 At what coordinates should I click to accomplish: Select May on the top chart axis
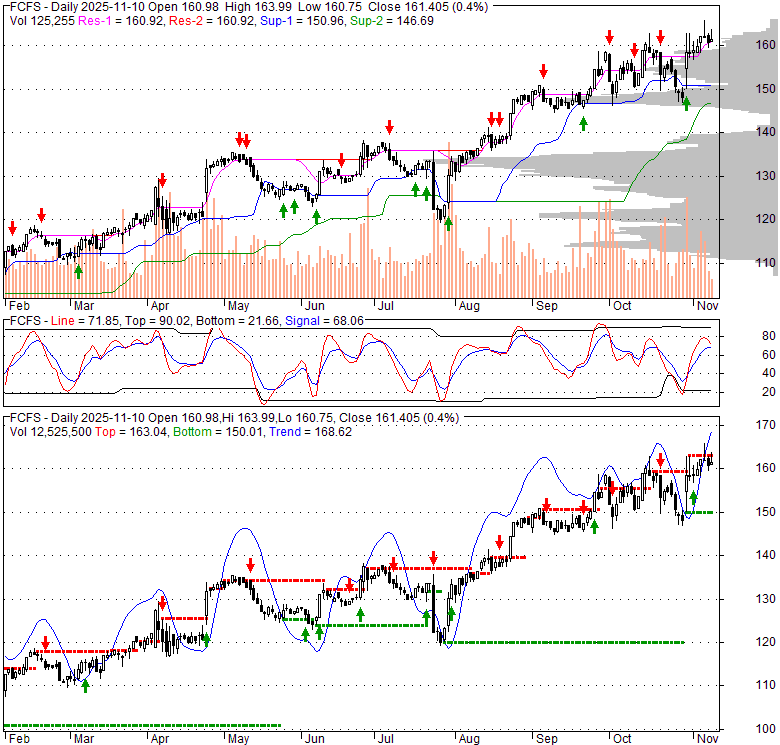point(238,306)
